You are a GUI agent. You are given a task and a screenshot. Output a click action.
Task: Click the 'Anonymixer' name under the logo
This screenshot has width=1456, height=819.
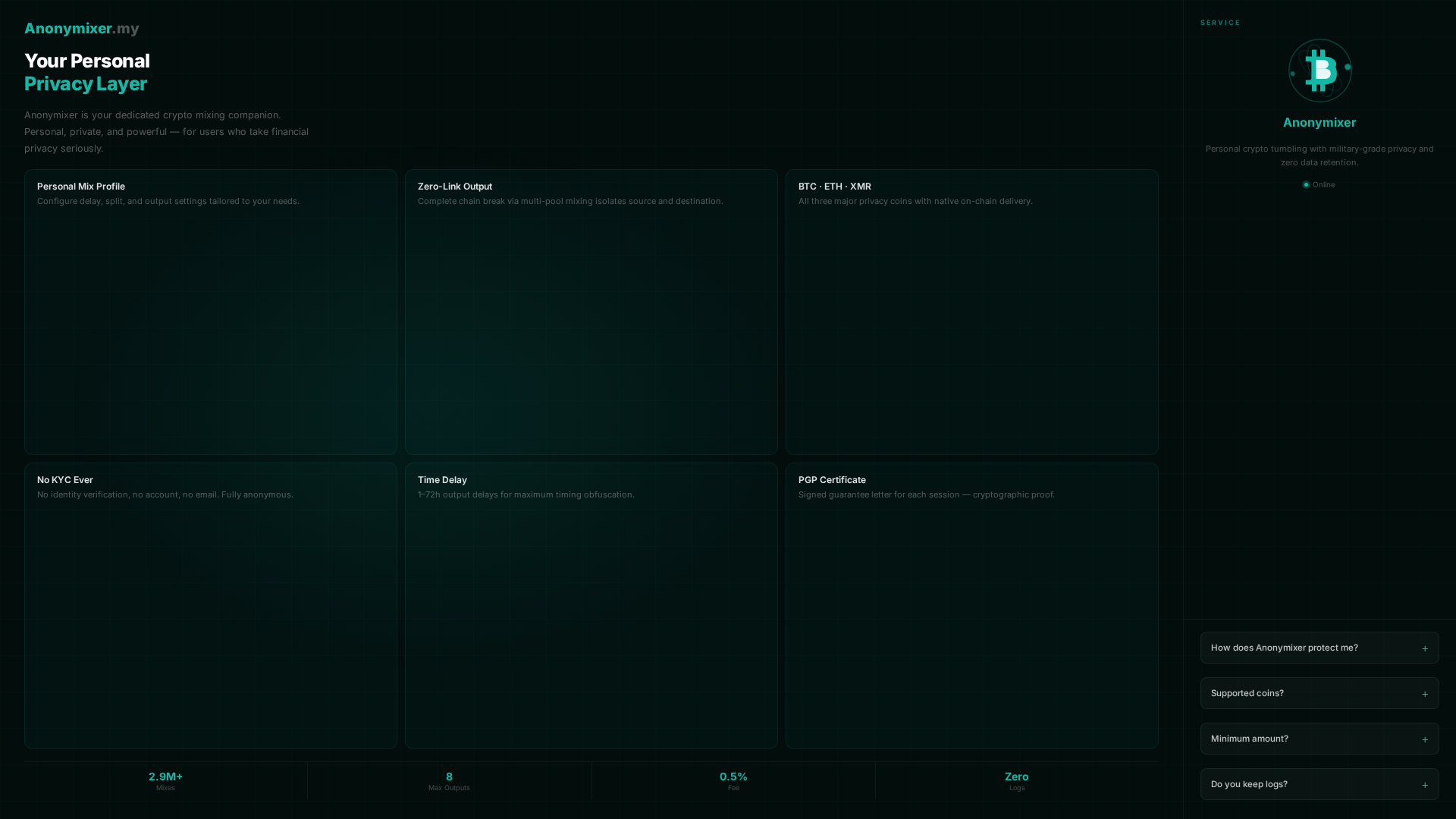[1319, 123]
